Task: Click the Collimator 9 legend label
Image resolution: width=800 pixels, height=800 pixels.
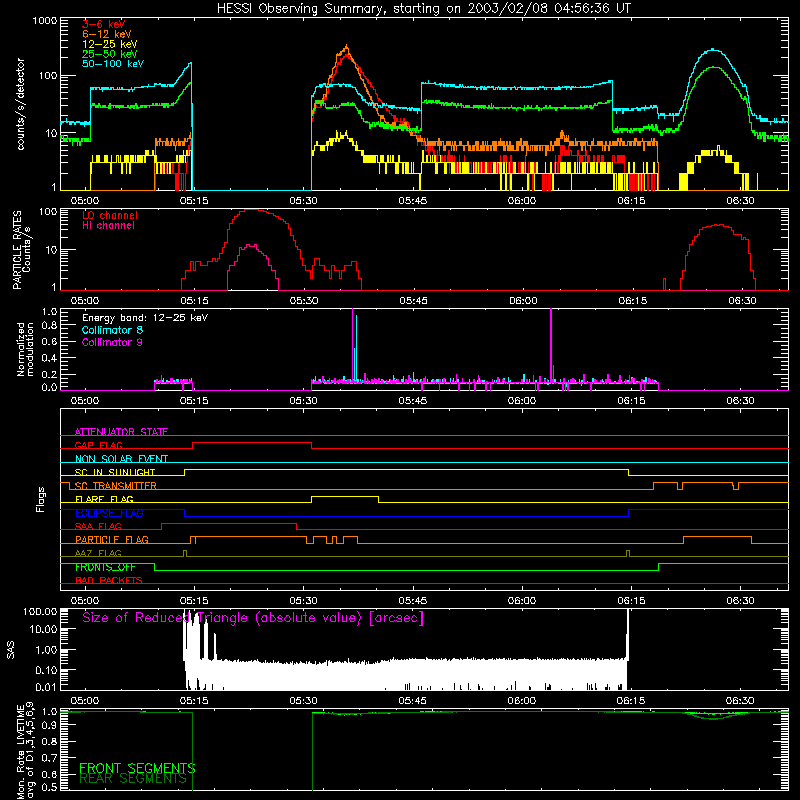Action: click(x=112, y=342)
